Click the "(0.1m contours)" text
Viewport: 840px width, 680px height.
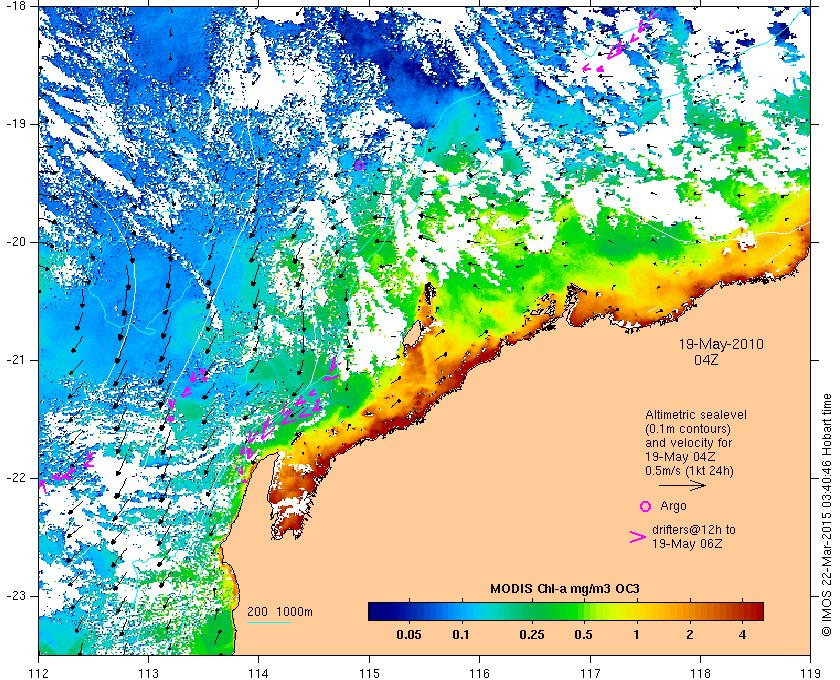[x=688, y=429]
